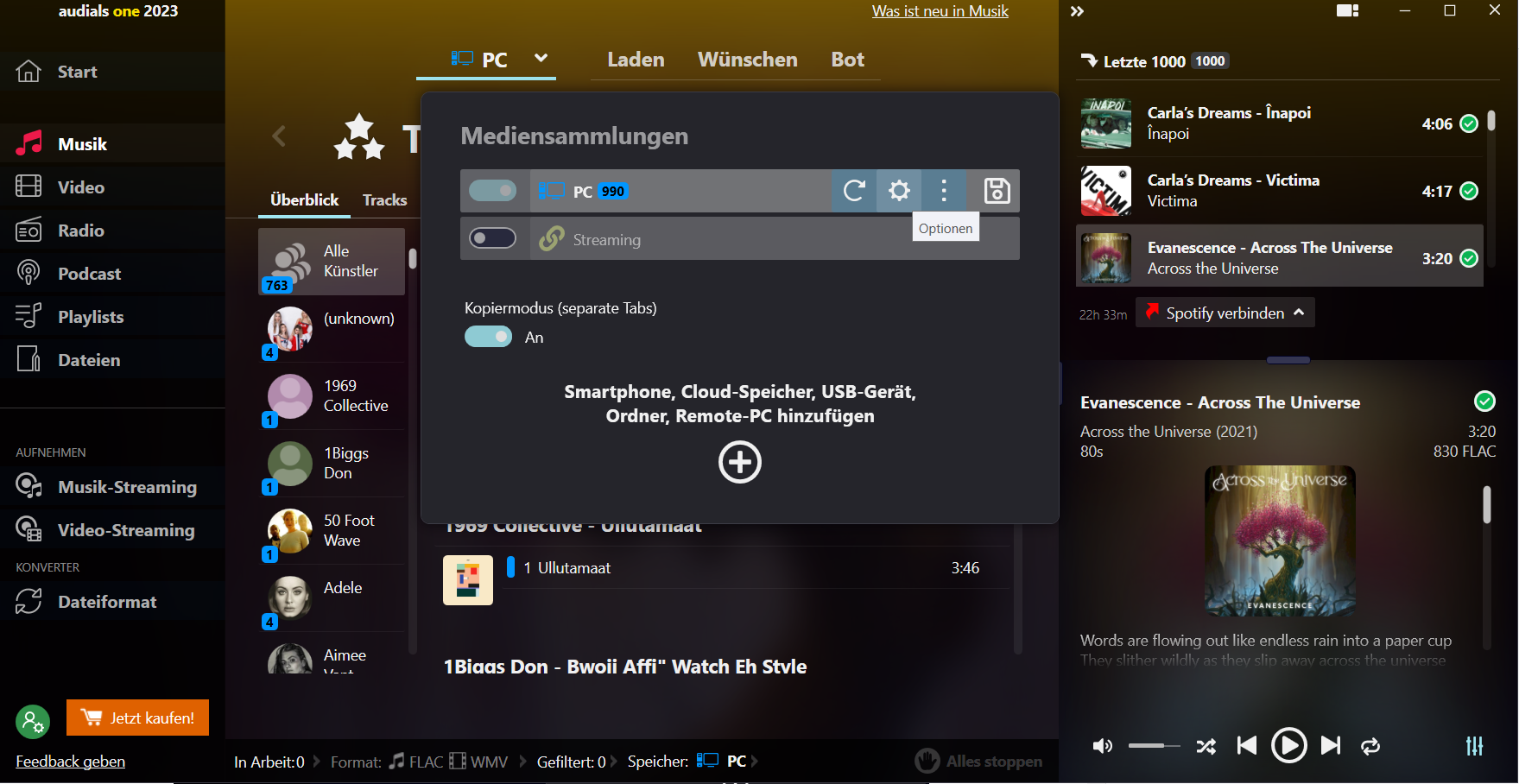Select Alle Künstler in artist list
Screen dimensions: 1519x784
pyautogui.click(x=332, y=262)
